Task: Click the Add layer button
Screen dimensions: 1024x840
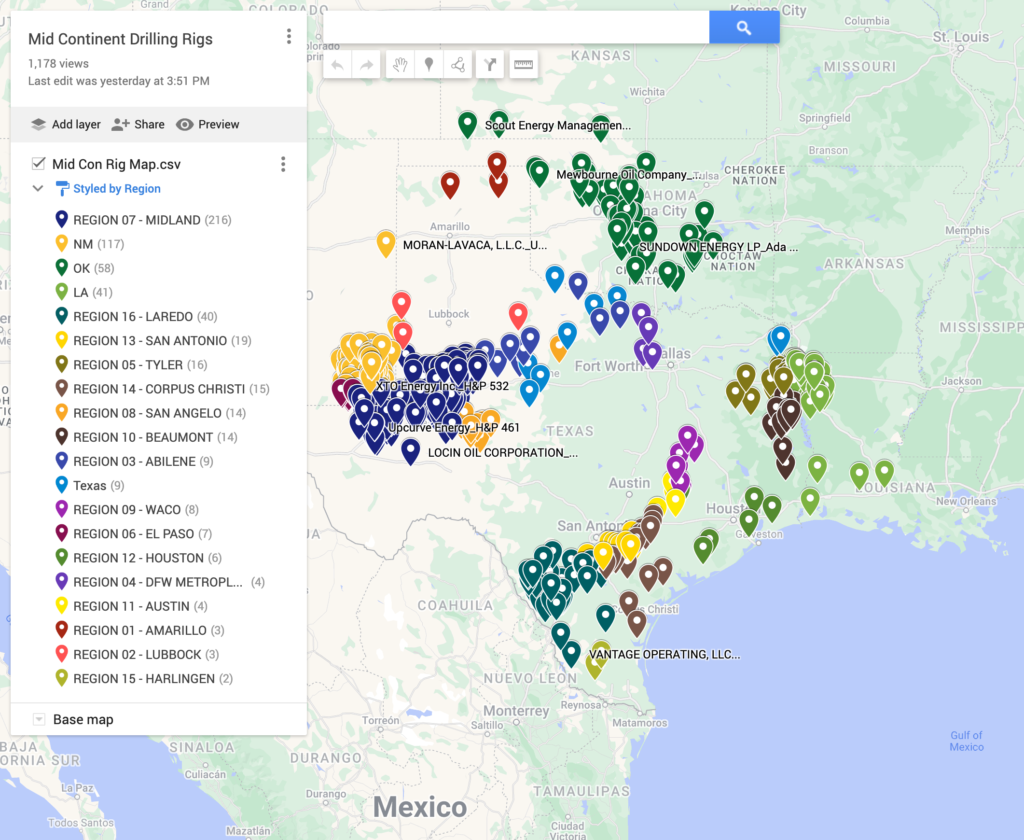Action: point(66,124)
